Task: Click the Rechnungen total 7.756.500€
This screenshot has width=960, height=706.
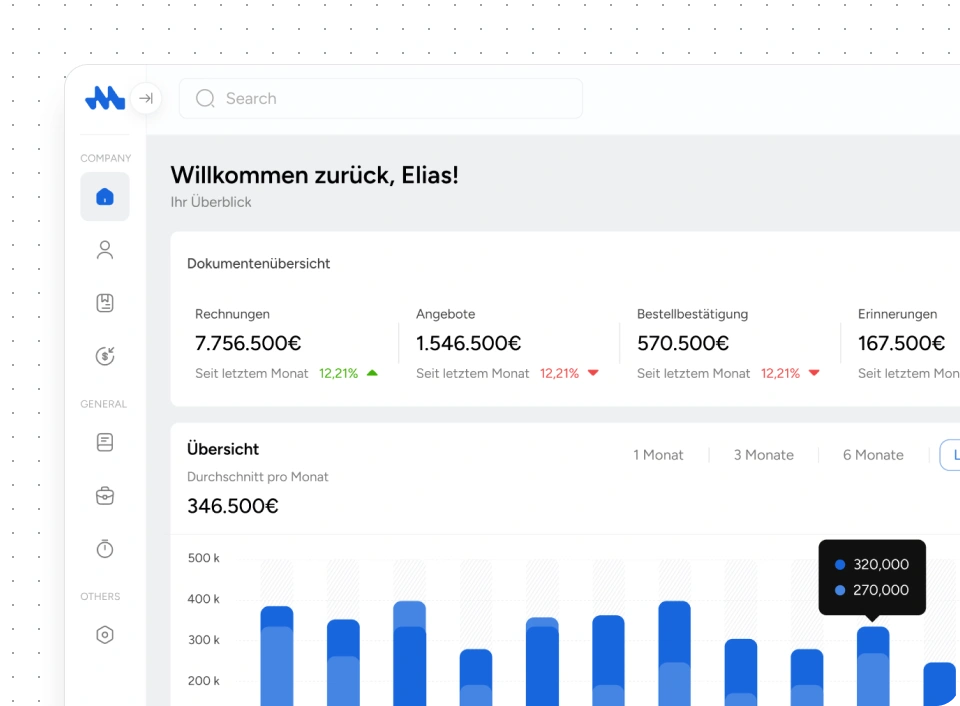Action: pos(248,344)
